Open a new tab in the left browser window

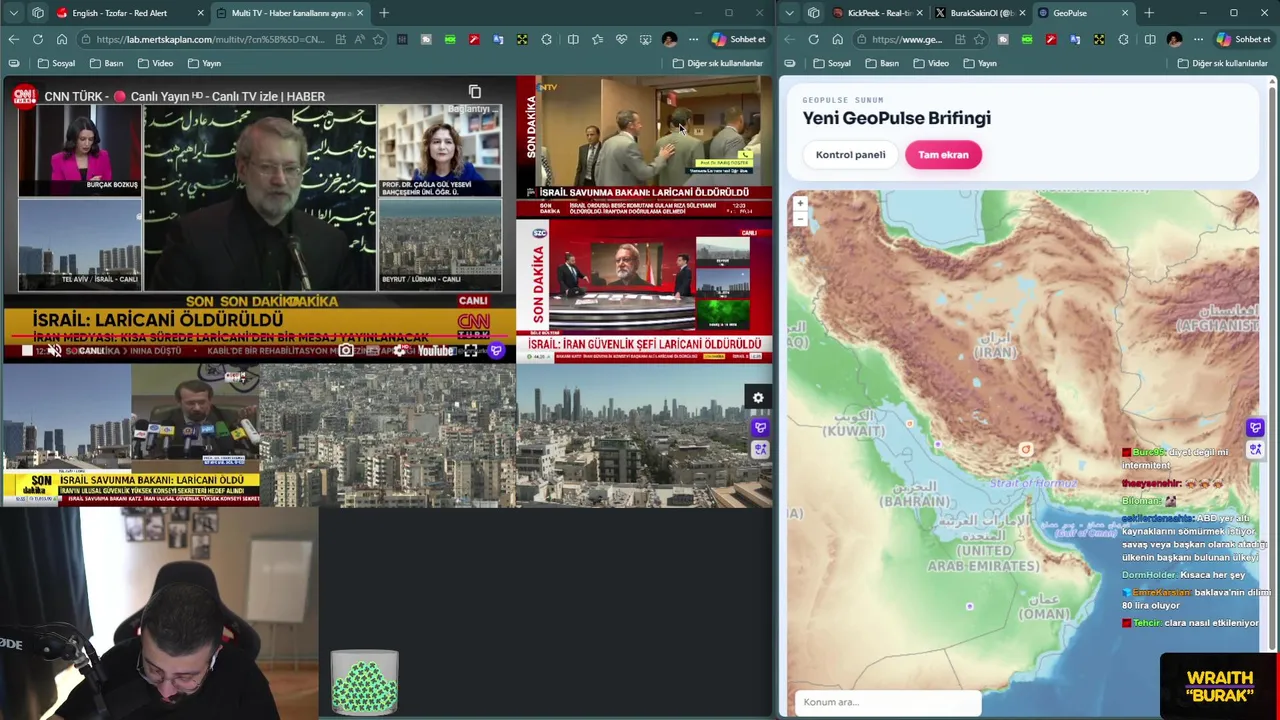click(x=384, y=13)
